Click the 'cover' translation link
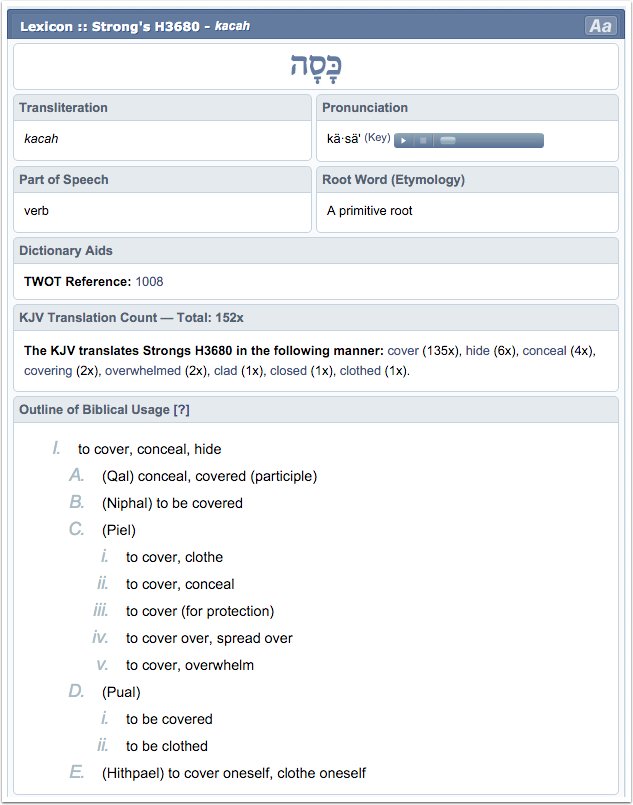The image size is (633, 805). [x=403, y=351]
